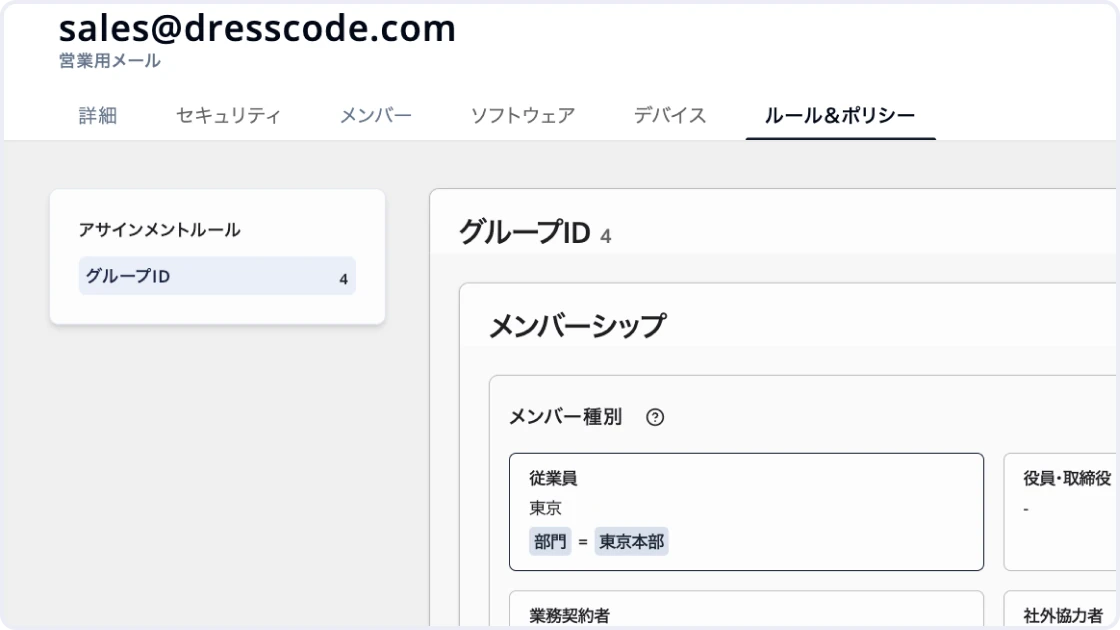Screen dimensions: 1120x630
Task: Click the アサインメントルール heading
Action: tap(159, 230)
